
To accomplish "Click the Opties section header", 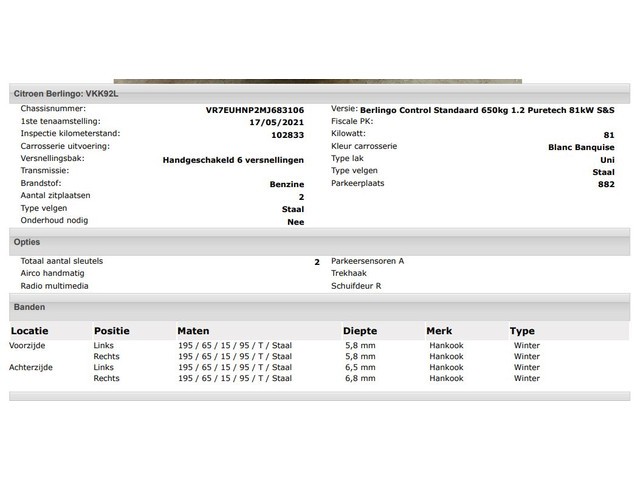I will point(320,242).
